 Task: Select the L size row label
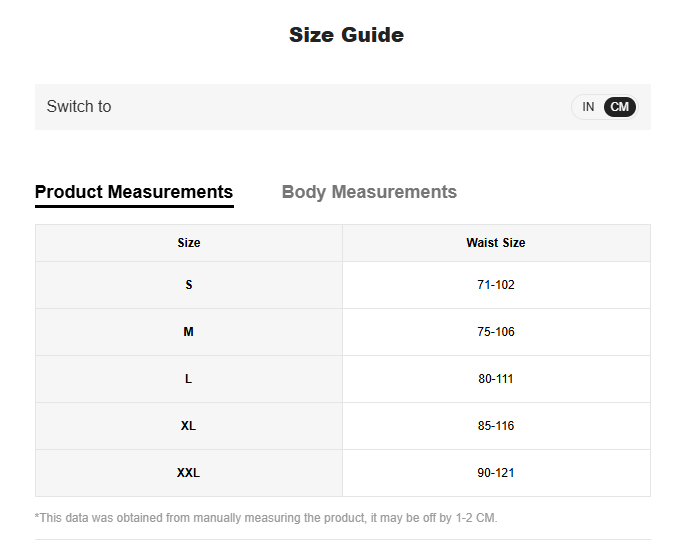pyautogui.click(x=188, y=379)
